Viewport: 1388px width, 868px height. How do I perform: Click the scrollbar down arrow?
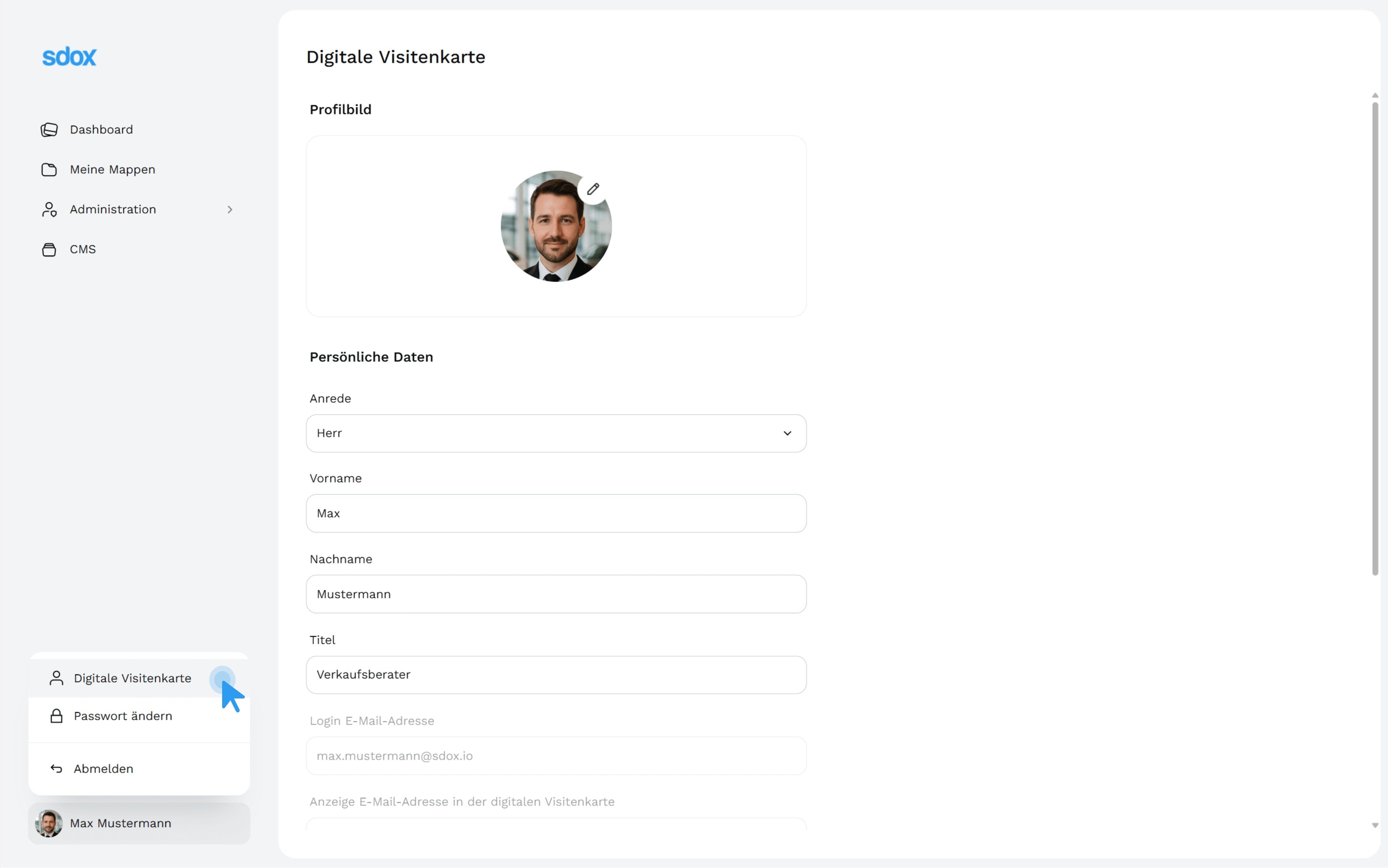tap(1375, 826)
